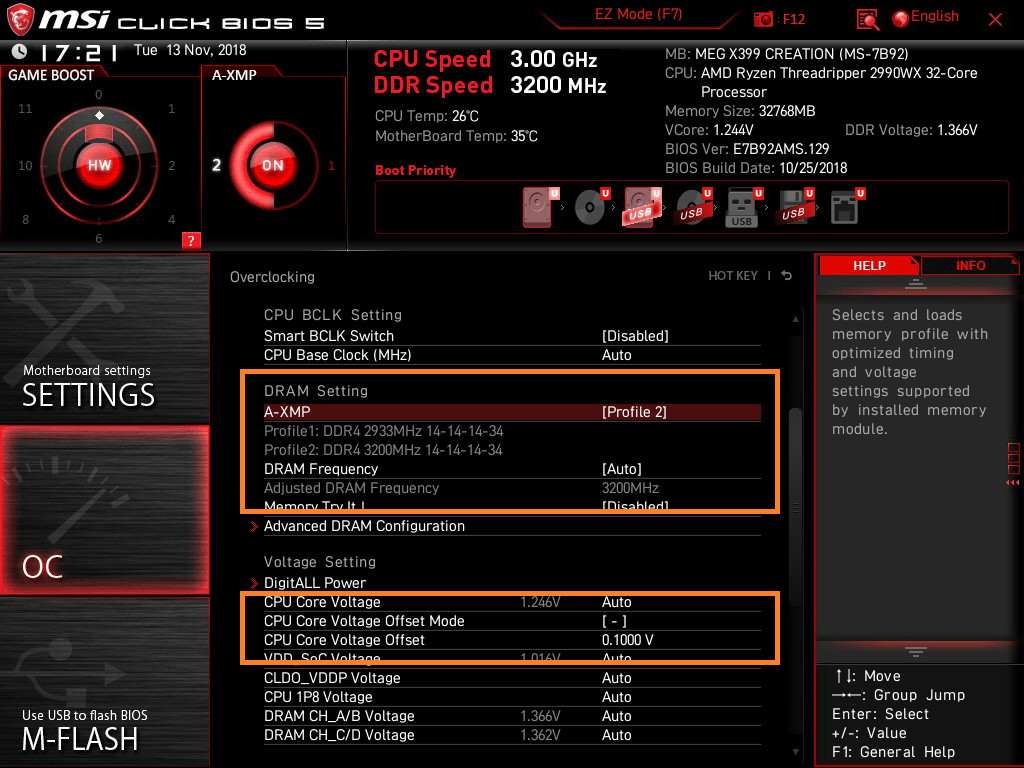The image size is (1024, 768).
Task: Select the CLDO_VDDP Voltage setting
Action: click(512, 678)
